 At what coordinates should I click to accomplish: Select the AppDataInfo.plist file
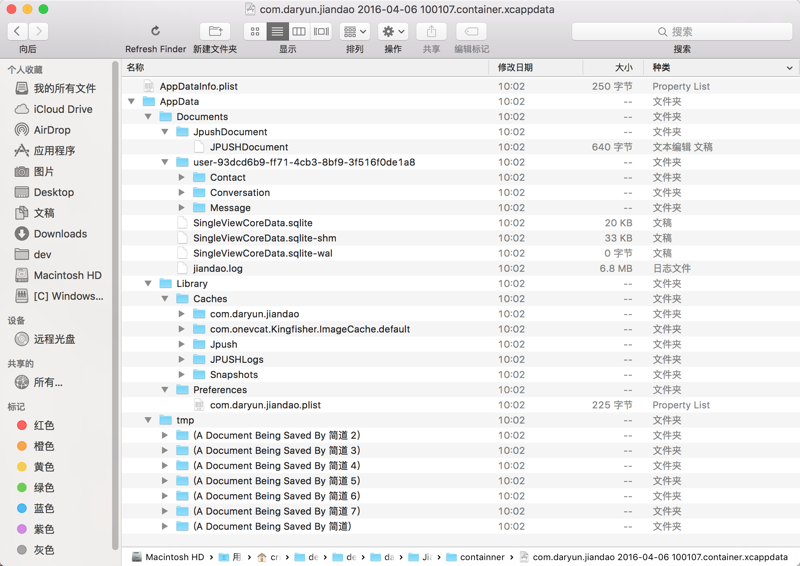[x=460, y=86]
